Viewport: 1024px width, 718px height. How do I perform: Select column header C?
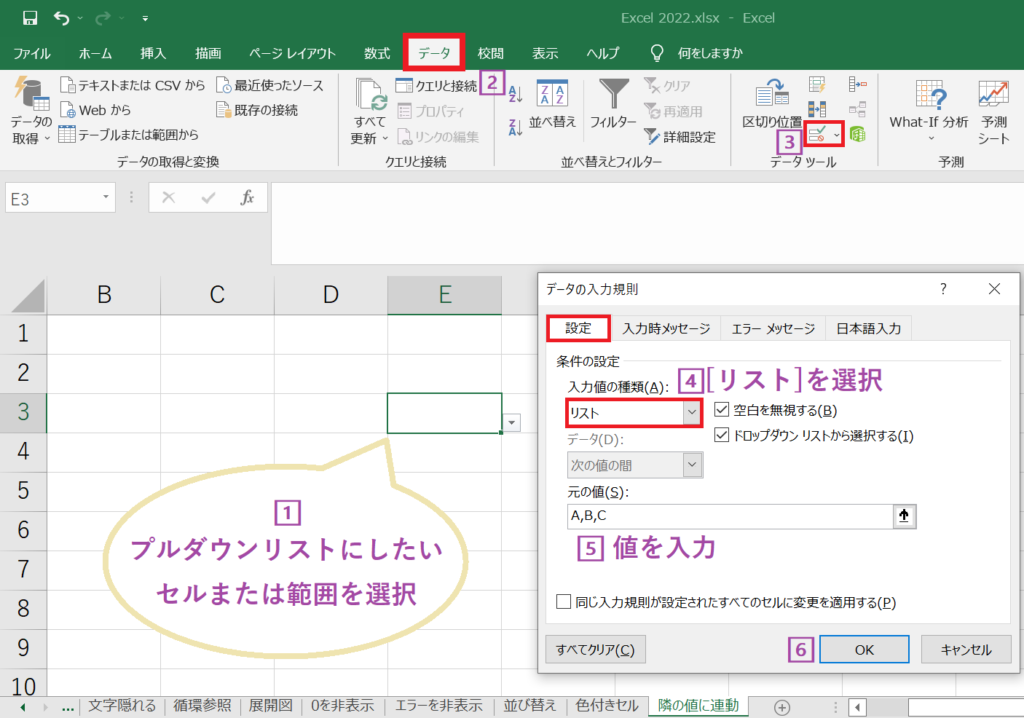click(x=217, y=295)
